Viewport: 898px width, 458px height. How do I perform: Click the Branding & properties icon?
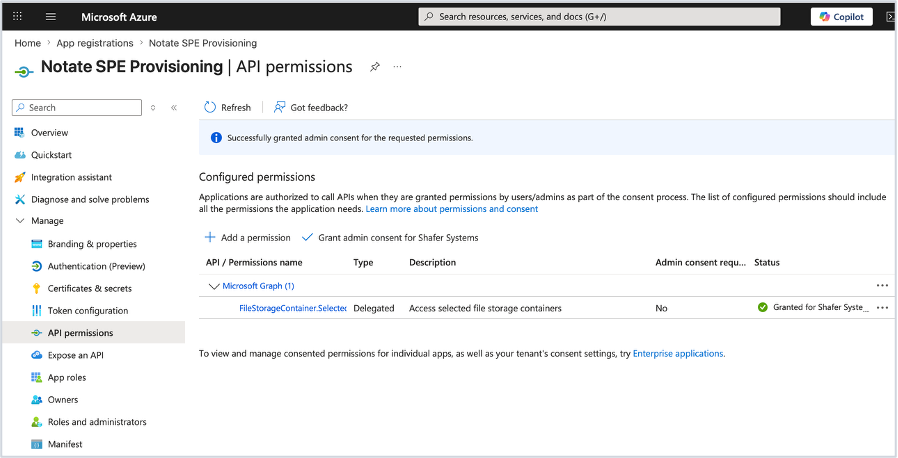(37, 244)
